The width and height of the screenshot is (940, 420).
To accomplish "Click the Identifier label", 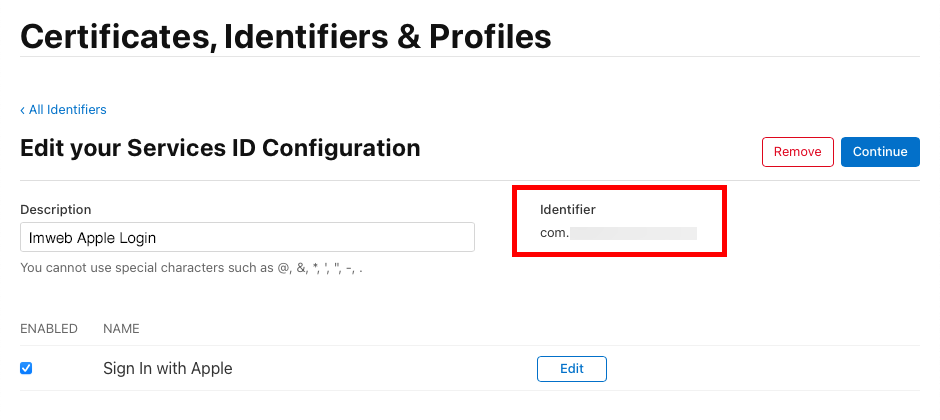I will (x=567, y=209).
